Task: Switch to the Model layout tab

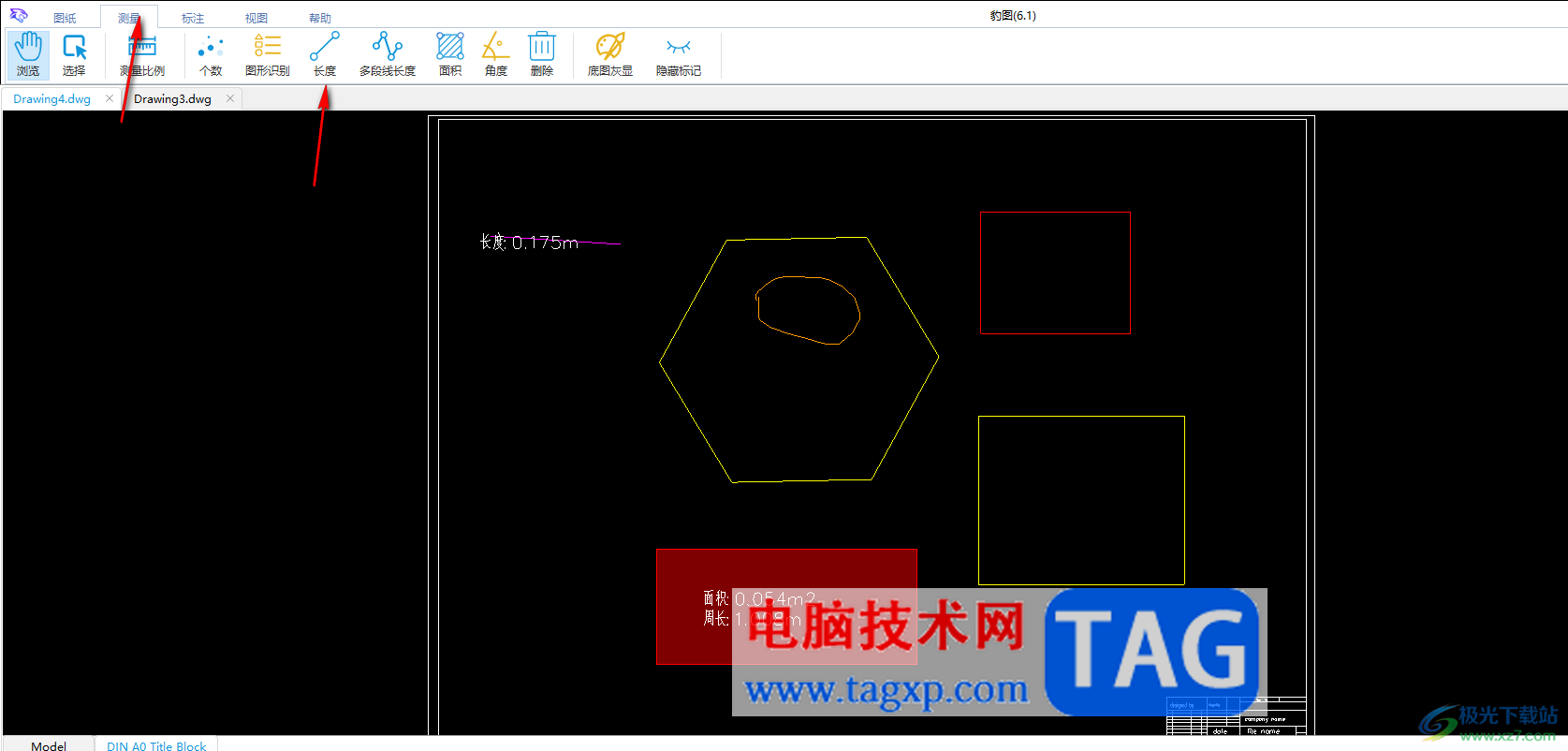Action: [49, 745]
